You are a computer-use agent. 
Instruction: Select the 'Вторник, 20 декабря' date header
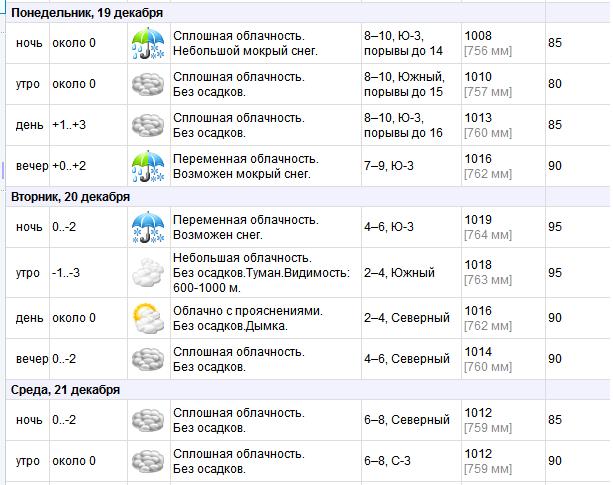coord(70,197)
